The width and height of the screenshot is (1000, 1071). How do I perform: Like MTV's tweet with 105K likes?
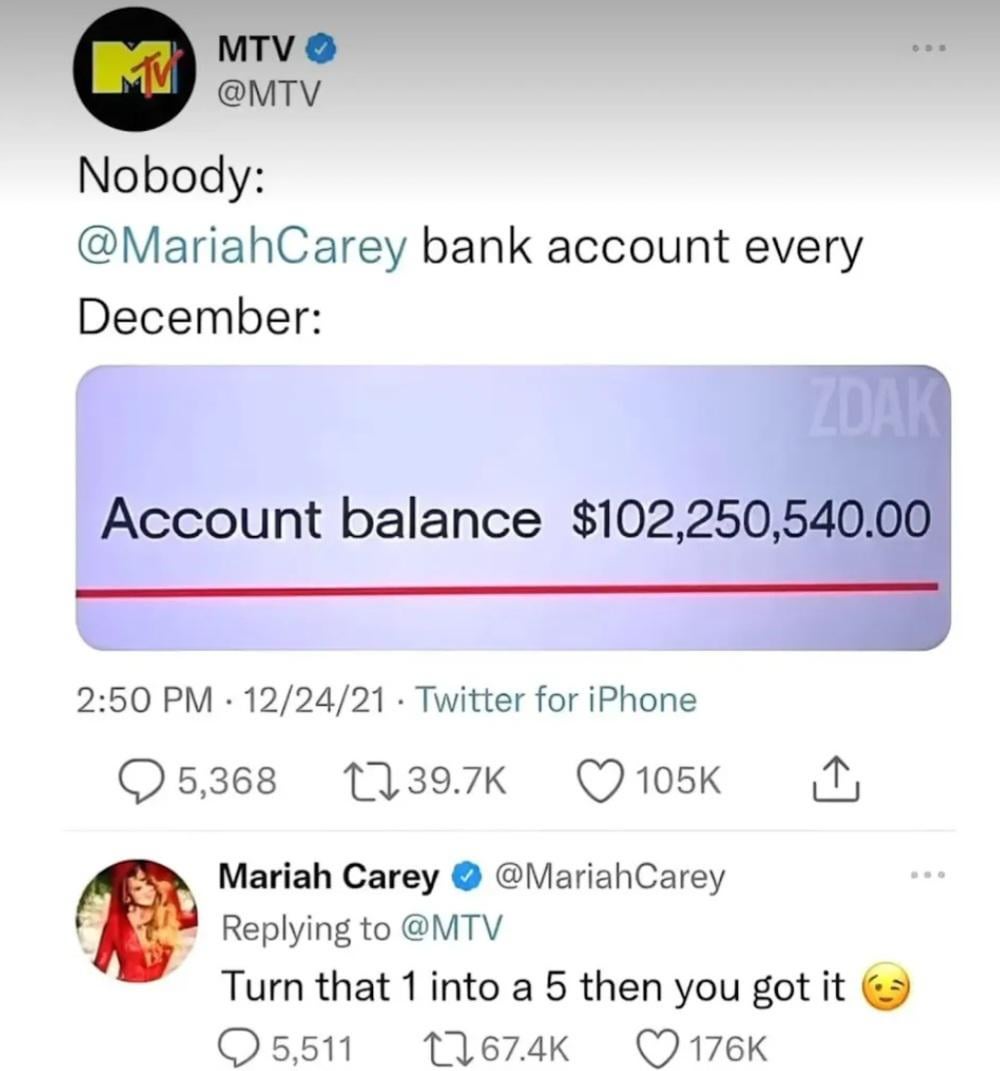[x=600, y=781]
